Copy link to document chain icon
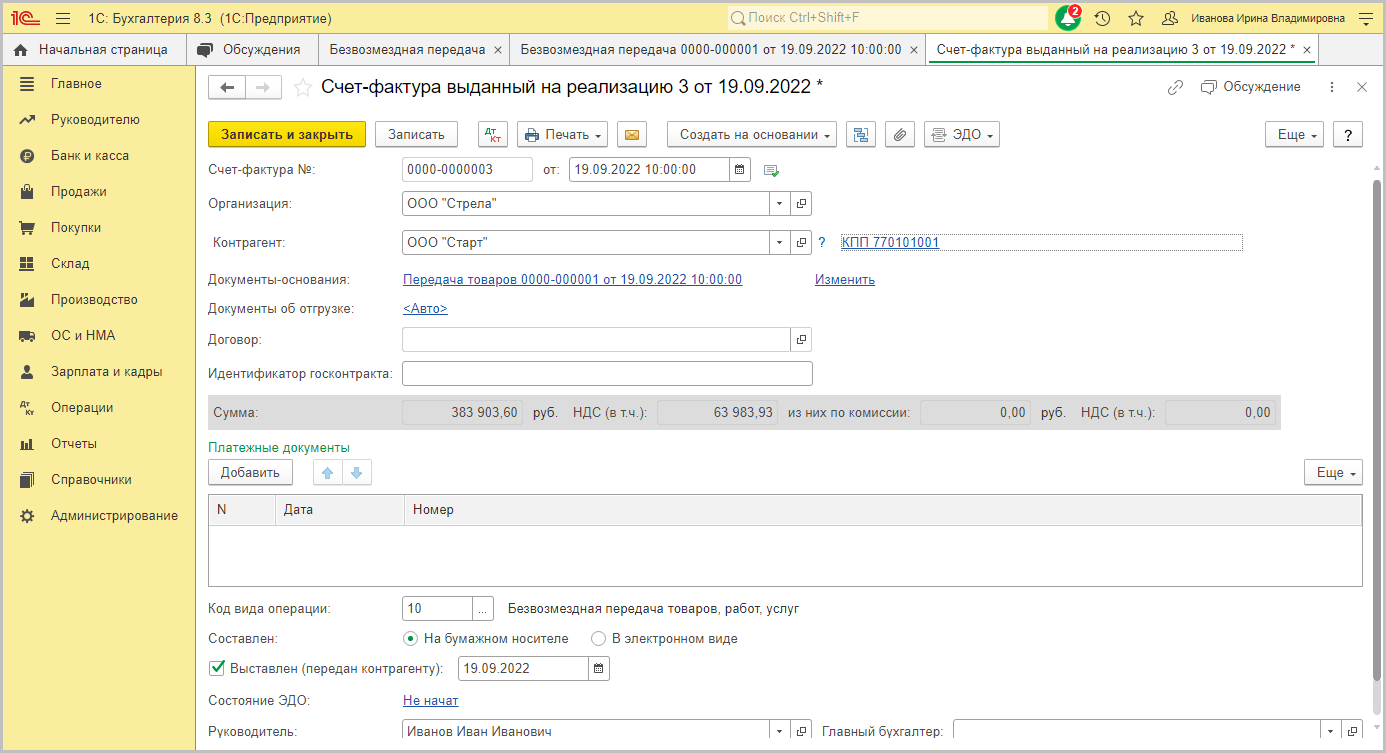This screenshot has height=753, width=1386. pyautogui.click(x=1176, y=88)
